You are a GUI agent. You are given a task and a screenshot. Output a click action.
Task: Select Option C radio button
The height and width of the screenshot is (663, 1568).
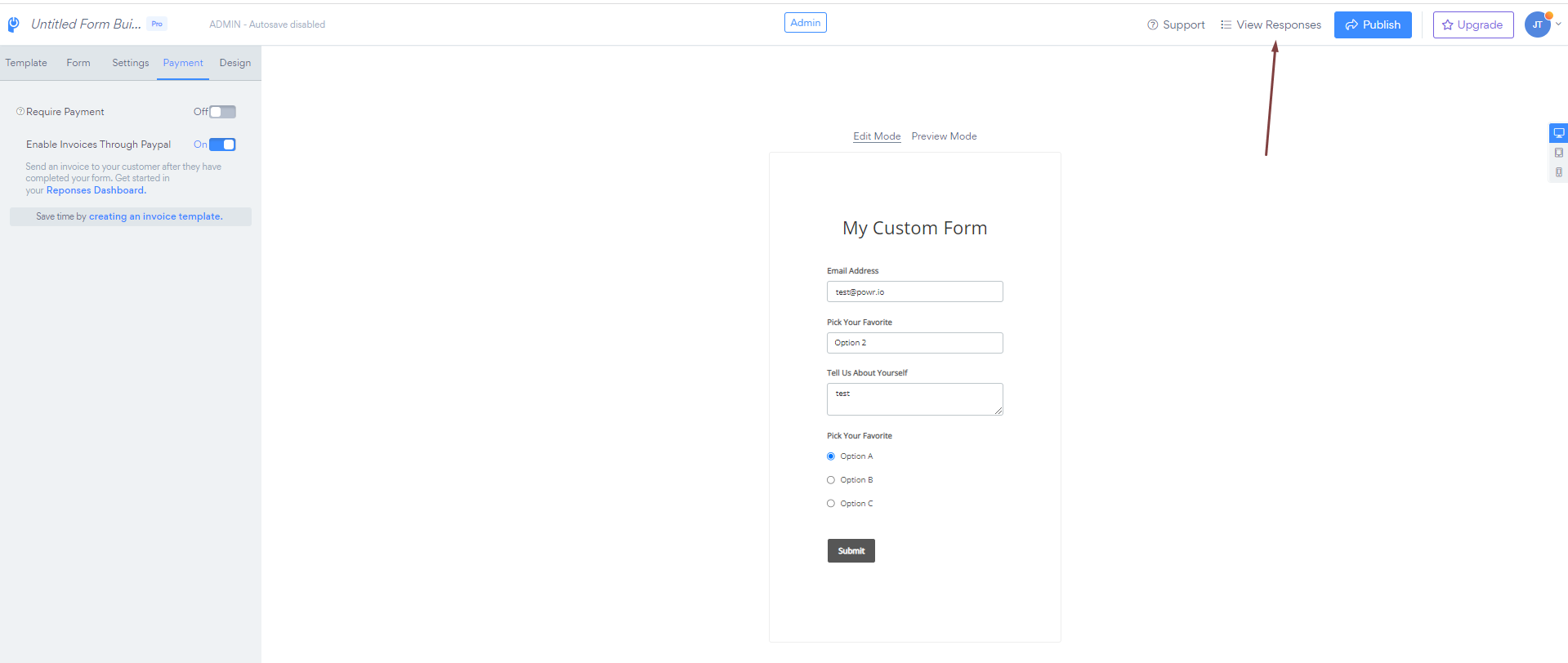(x=831, y=504)
